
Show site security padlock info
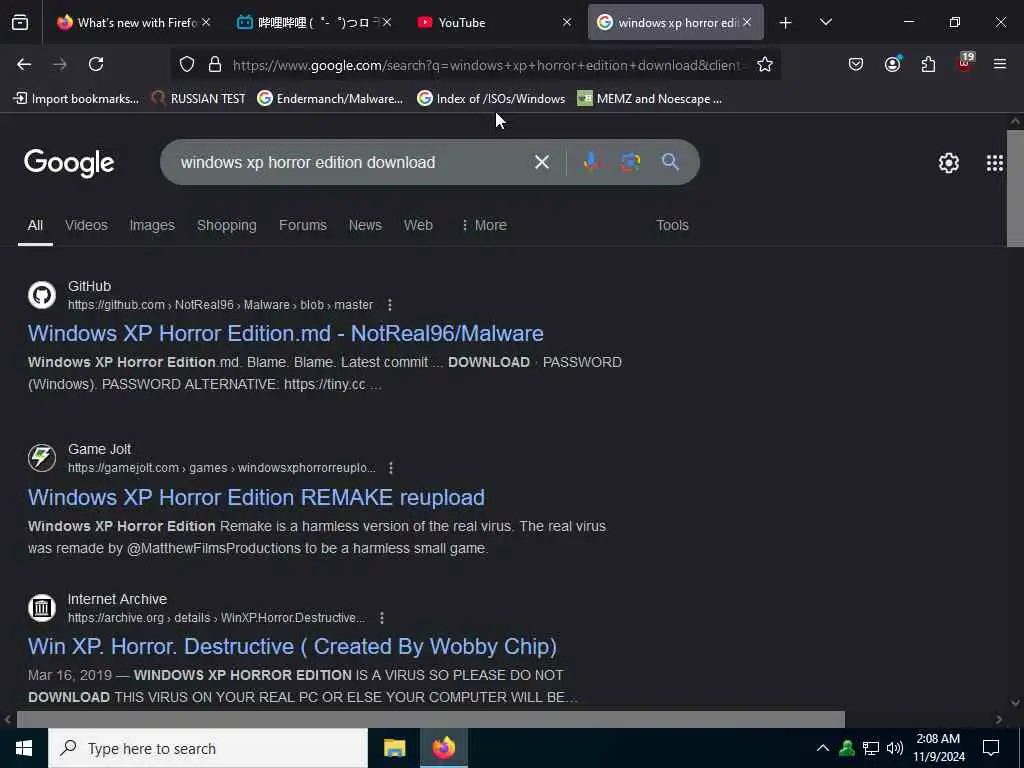215,65
